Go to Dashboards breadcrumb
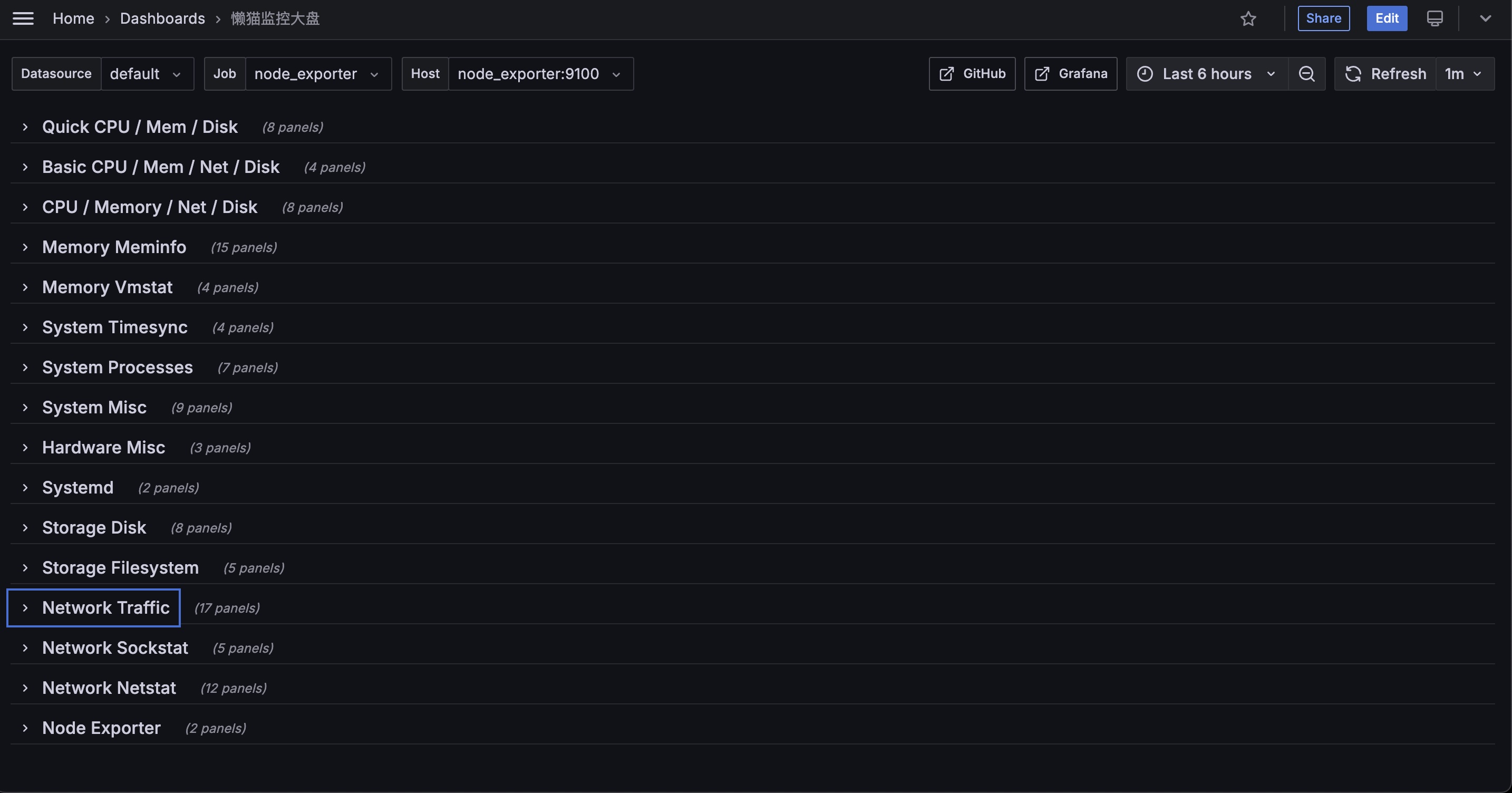The image size is (1512, 793). [162, 19]
